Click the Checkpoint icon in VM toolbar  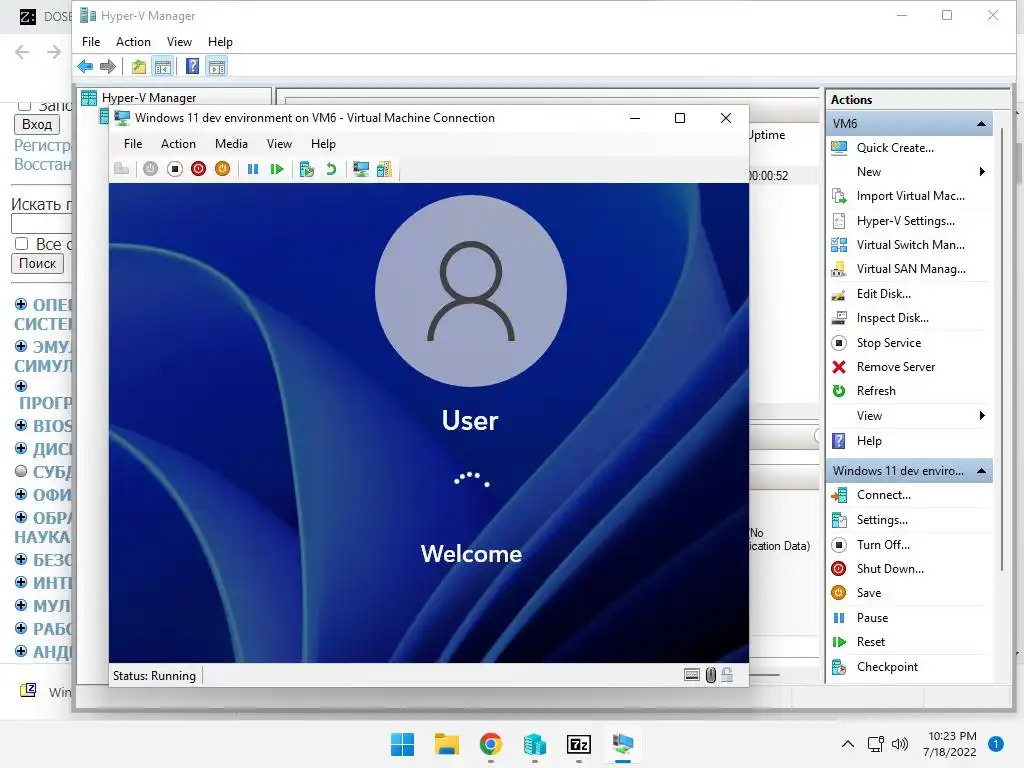[x=306, y=169]
